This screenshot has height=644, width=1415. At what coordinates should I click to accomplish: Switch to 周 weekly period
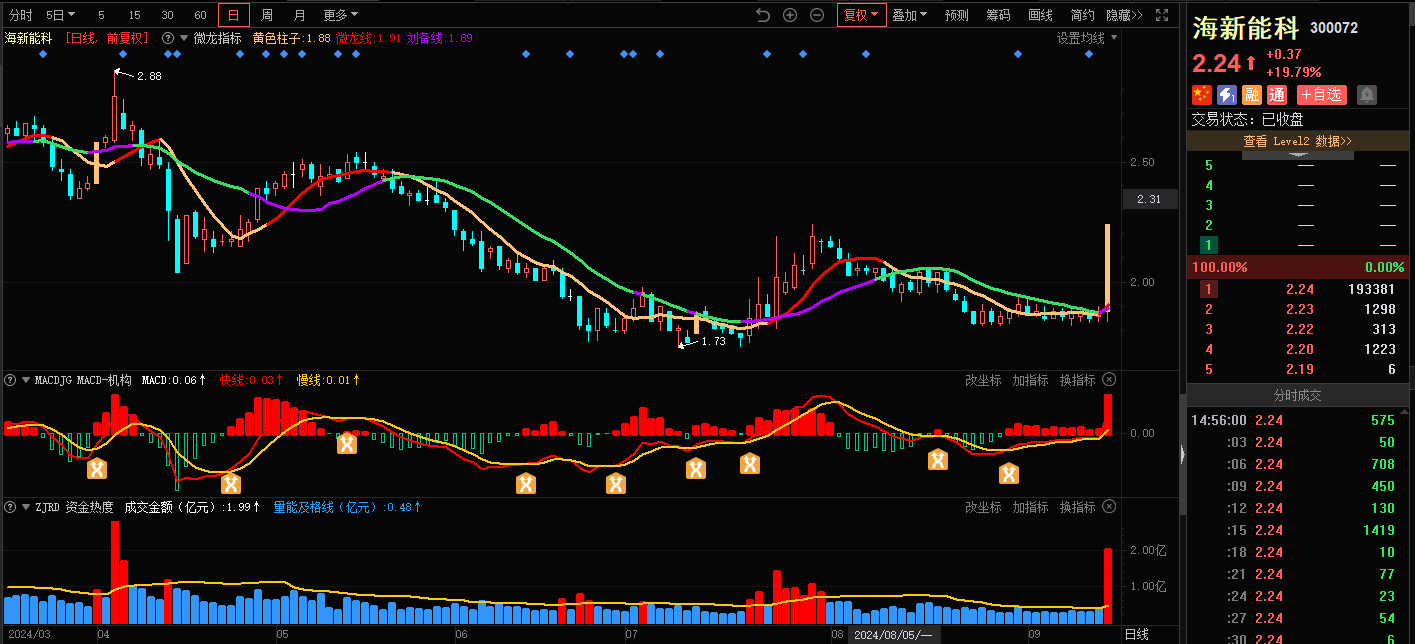pos(267,15)
